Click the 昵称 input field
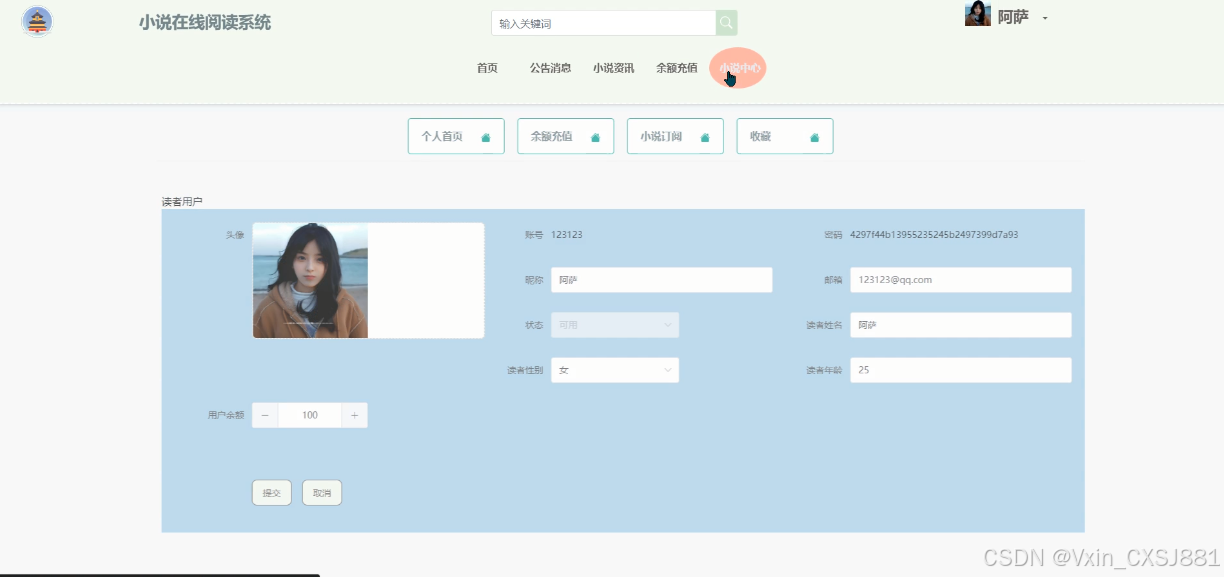 [662, 280]
